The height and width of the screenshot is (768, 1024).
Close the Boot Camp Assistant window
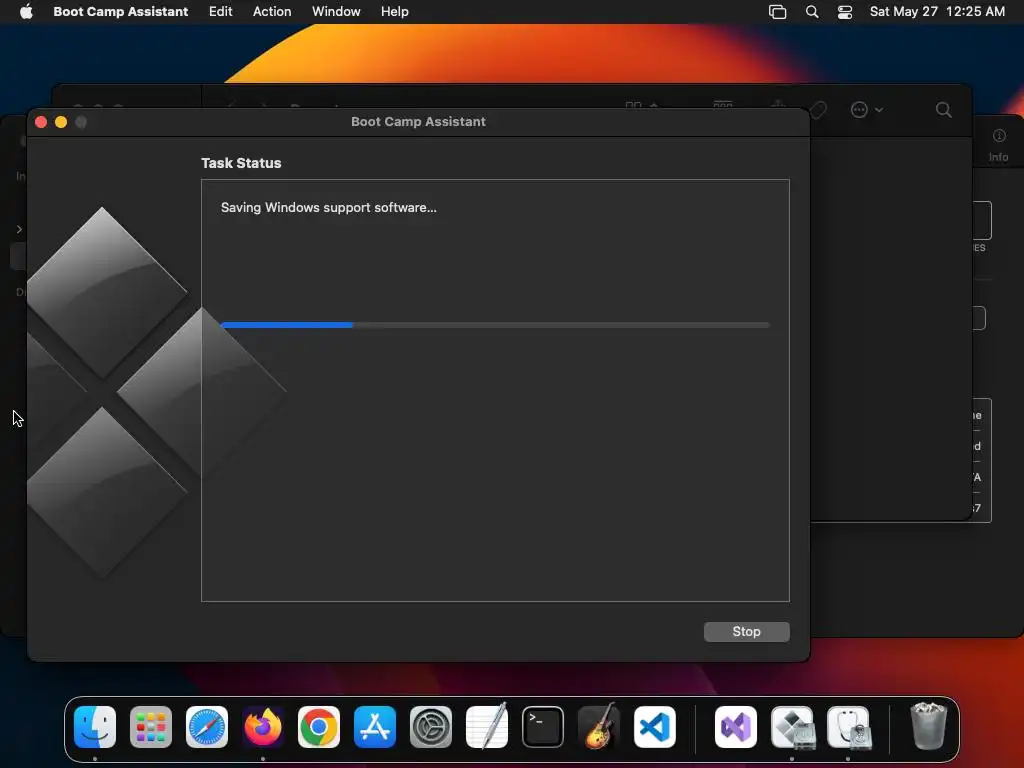click(40, 122)
